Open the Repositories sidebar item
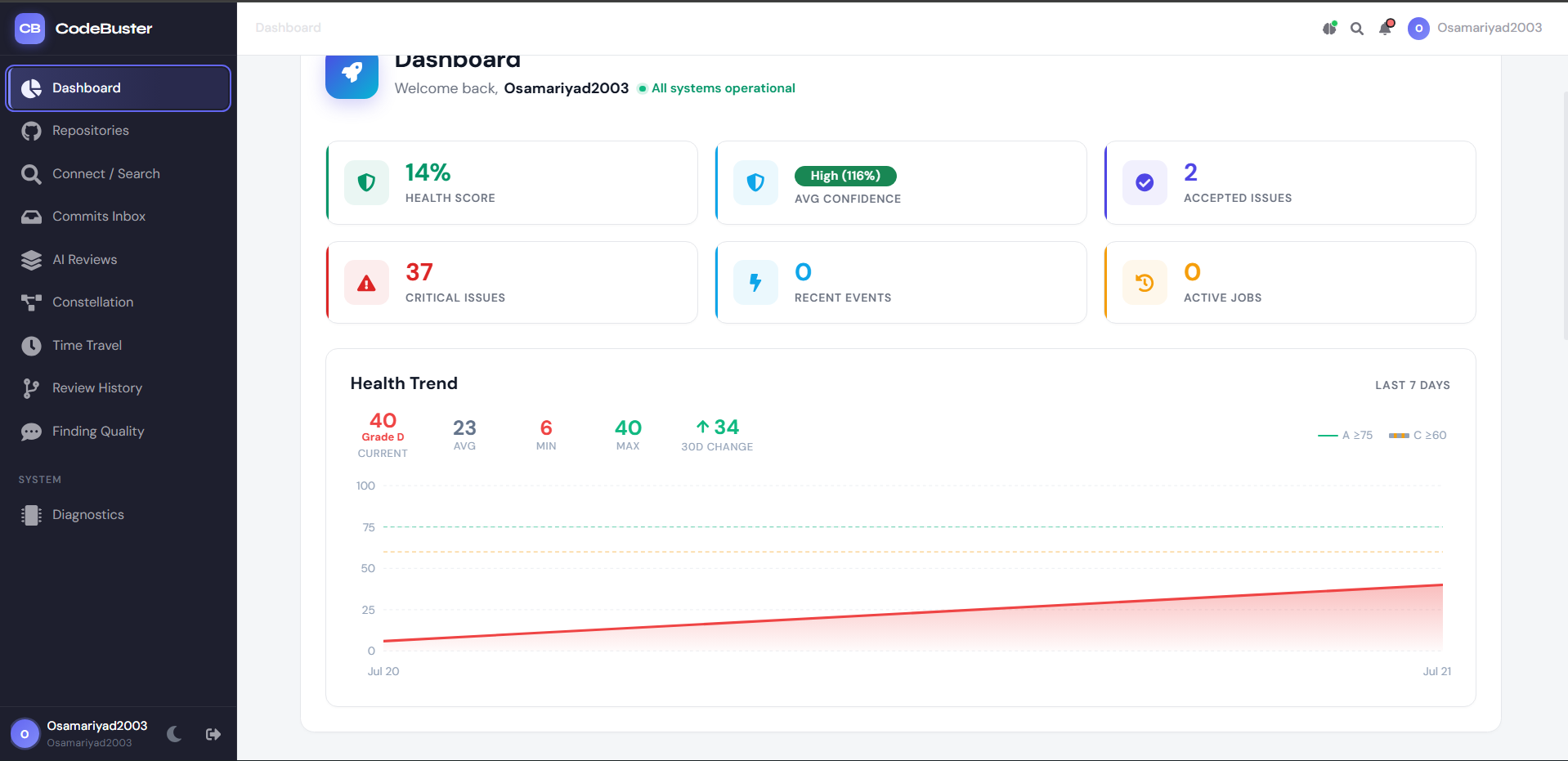 (119, 131)
